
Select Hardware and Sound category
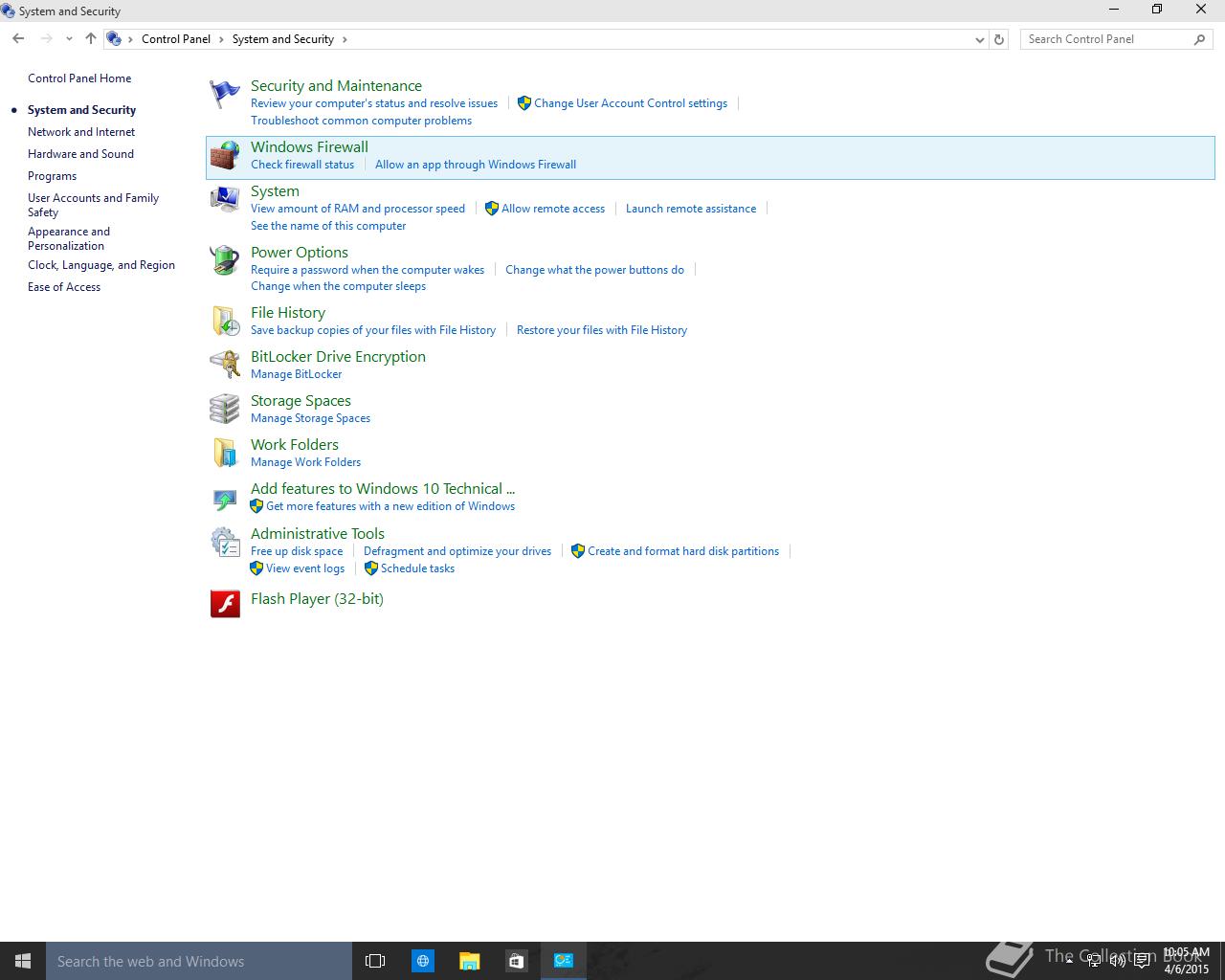[80, 154]
